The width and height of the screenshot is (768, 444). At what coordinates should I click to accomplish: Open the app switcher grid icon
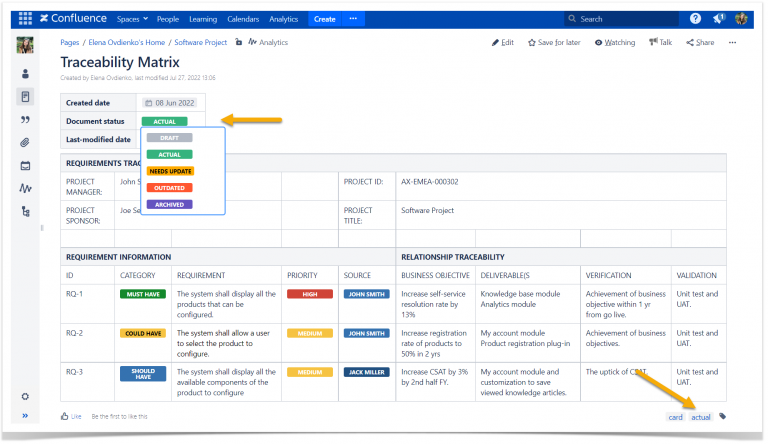(x=25, y=19)
